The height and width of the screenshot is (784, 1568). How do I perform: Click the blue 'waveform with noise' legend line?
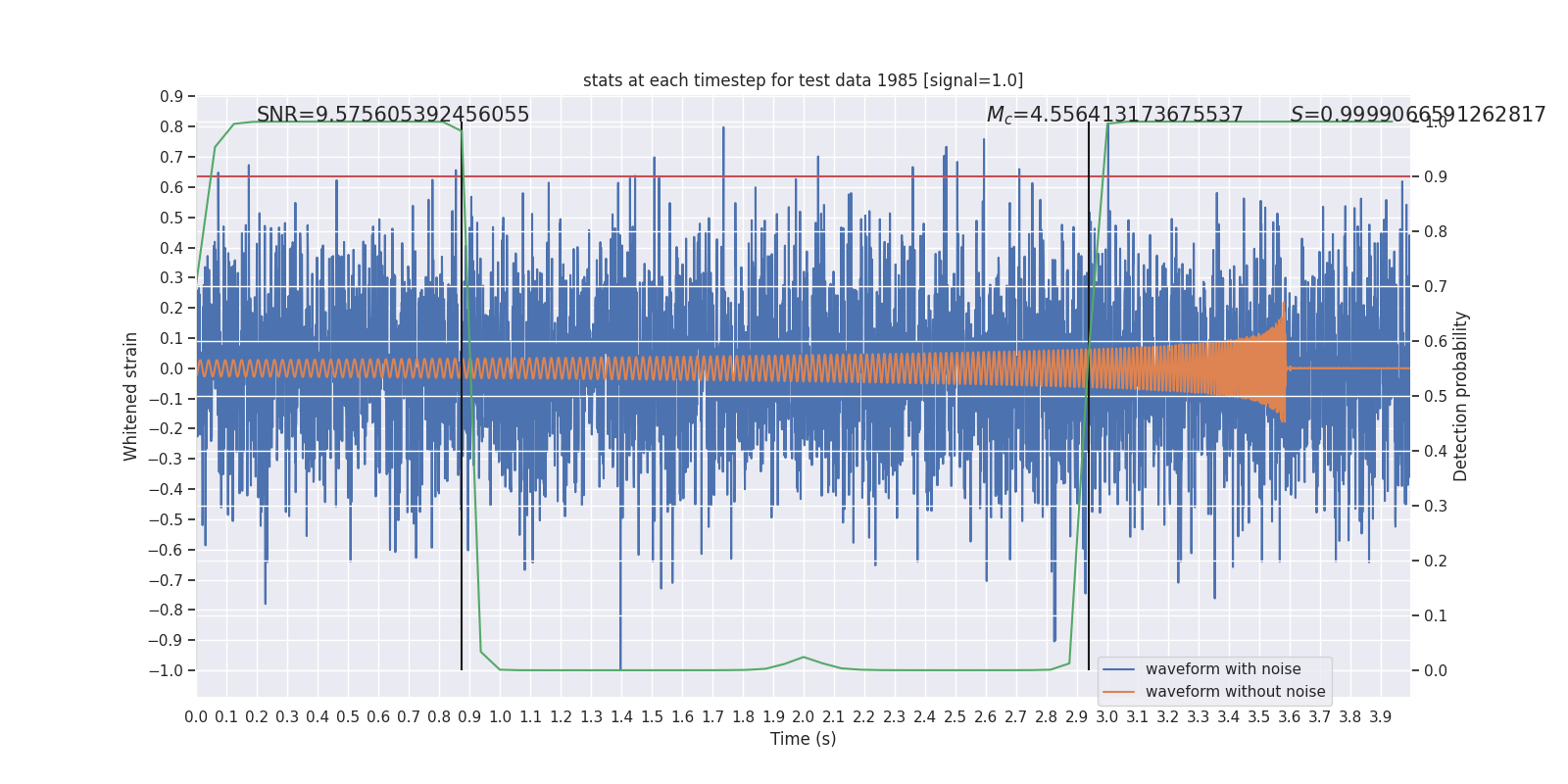pyautogui.click(x=1119, y=669)
